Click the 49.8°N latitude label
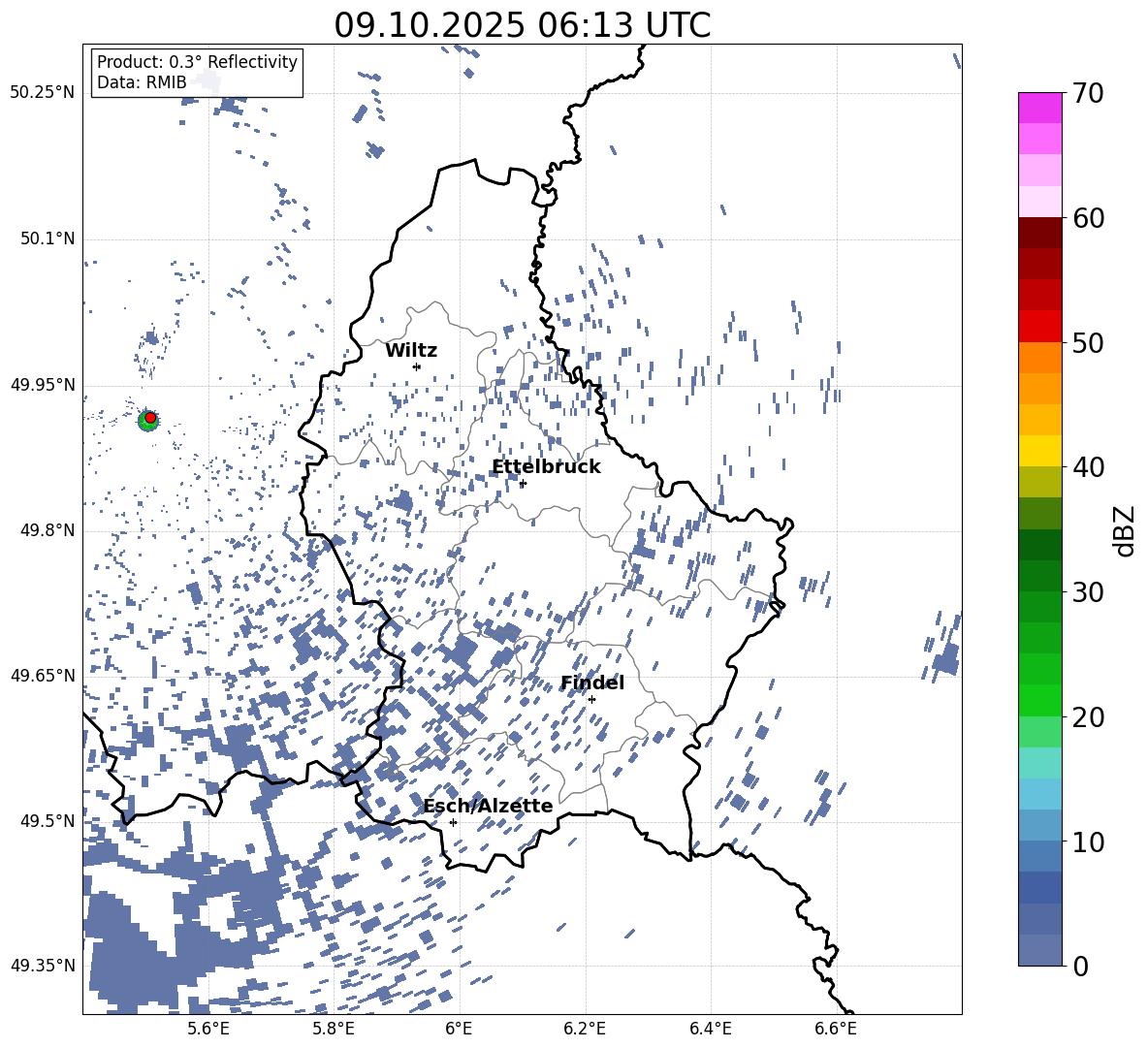Image resolution: width=1148 pixels, height=1048 pixels. click(x=48, y=530)
